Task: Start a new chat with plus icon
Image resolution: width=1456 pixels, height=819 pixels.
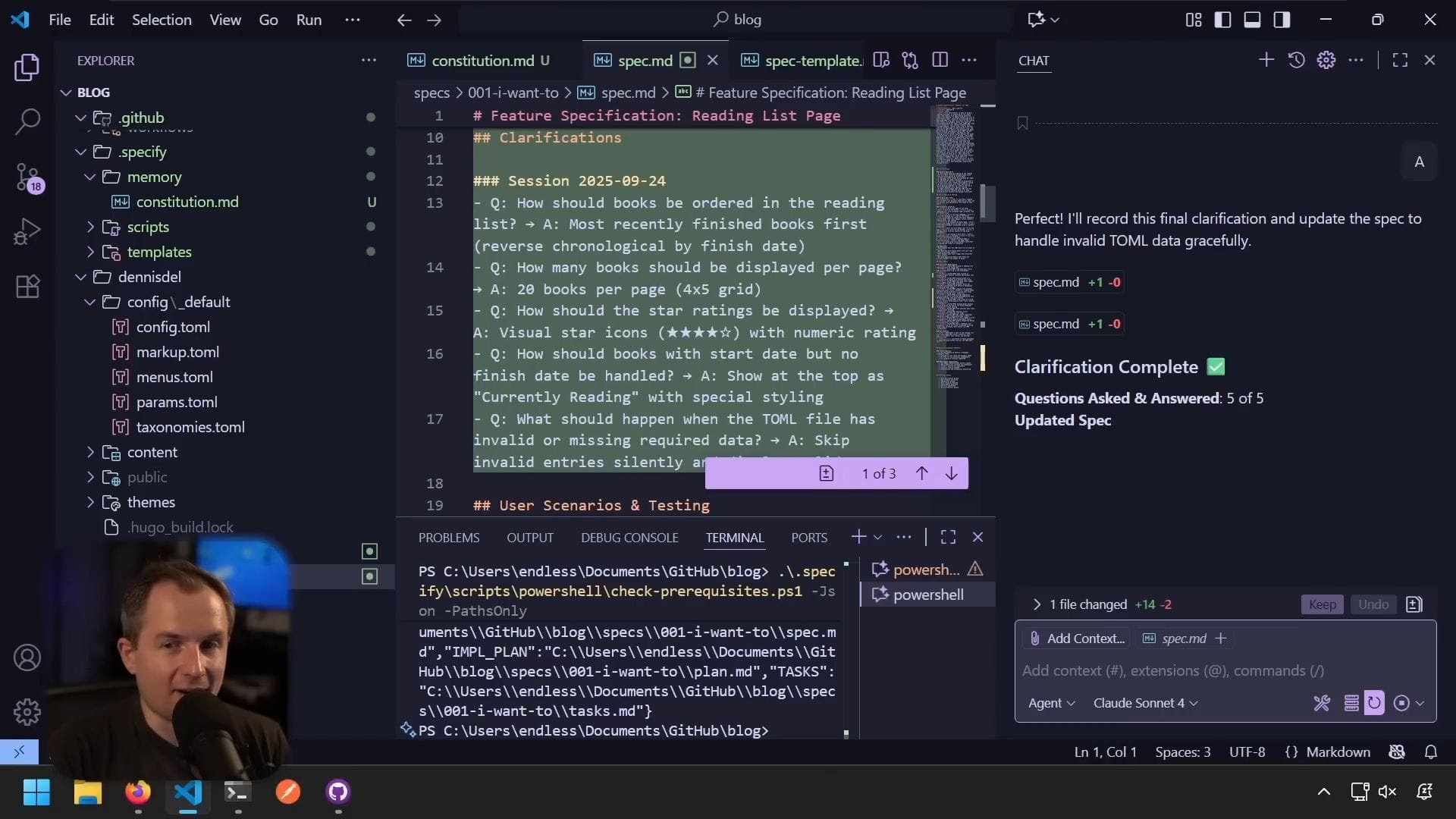Action: click(x=1266, y=60)
